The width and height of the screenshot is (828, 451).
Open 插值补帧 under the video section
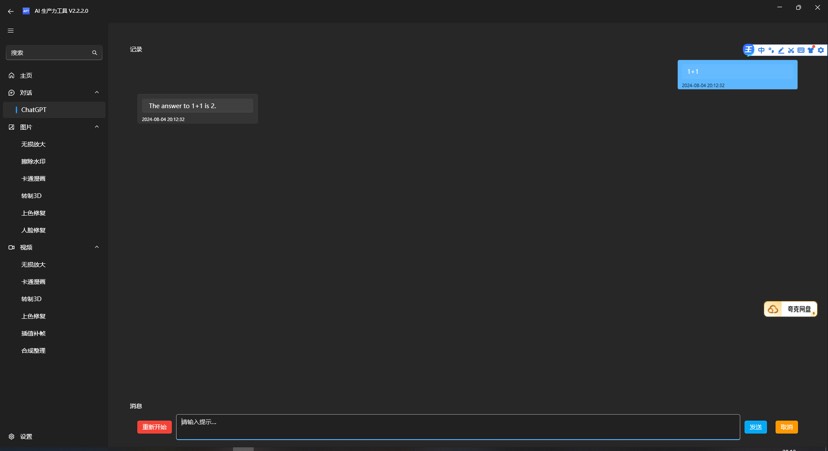tap(33, 334)
